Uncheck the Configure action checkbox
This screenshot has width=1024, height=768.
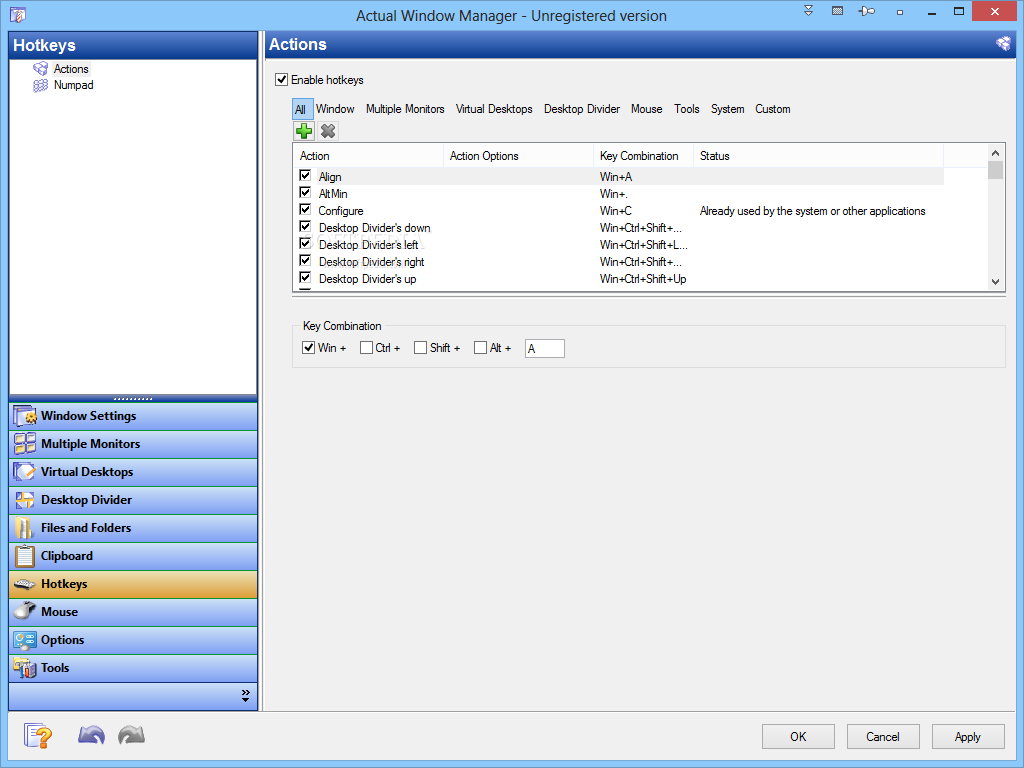[305, 210]
